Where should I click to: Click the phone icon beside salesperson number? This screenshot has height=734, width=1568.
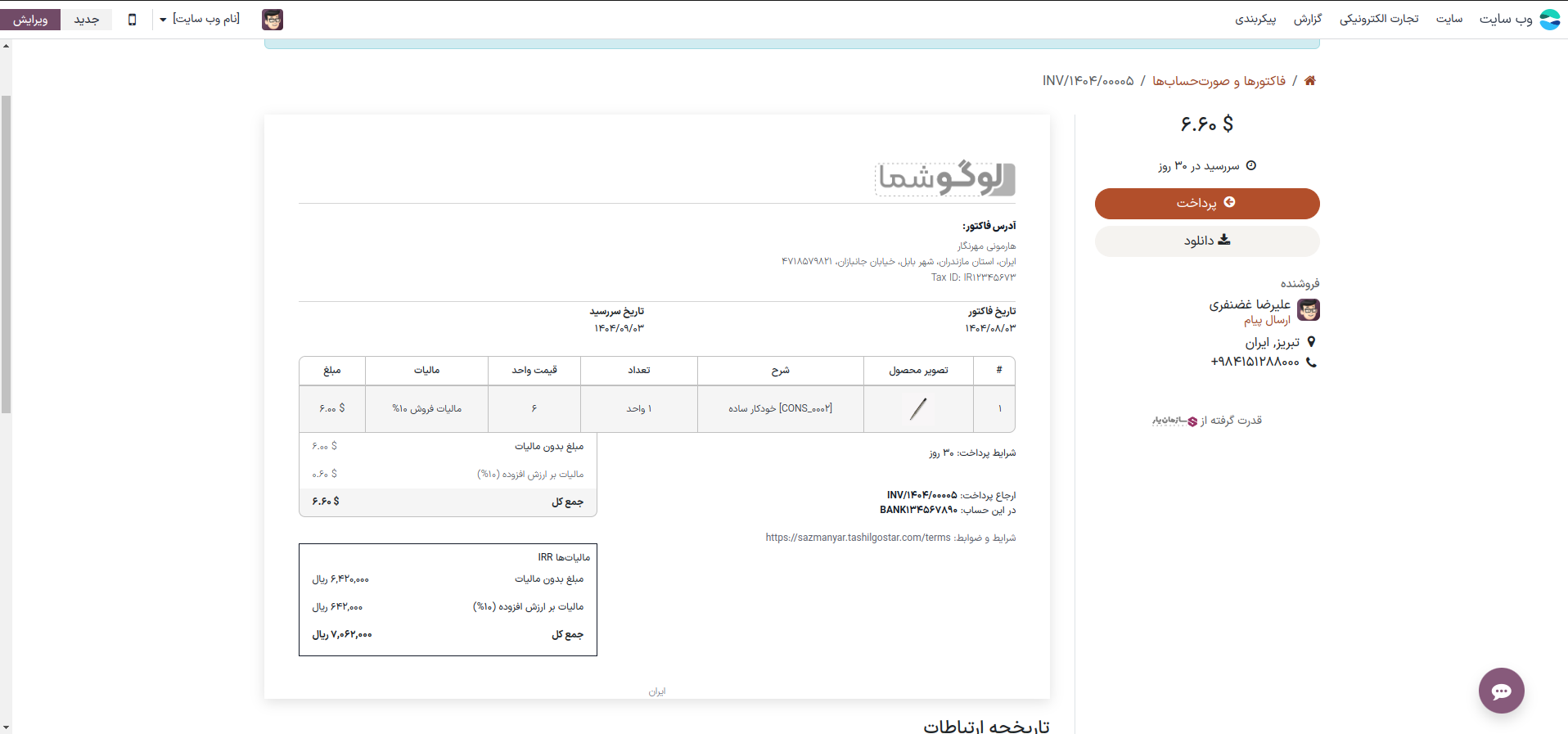click(1311, 362)
